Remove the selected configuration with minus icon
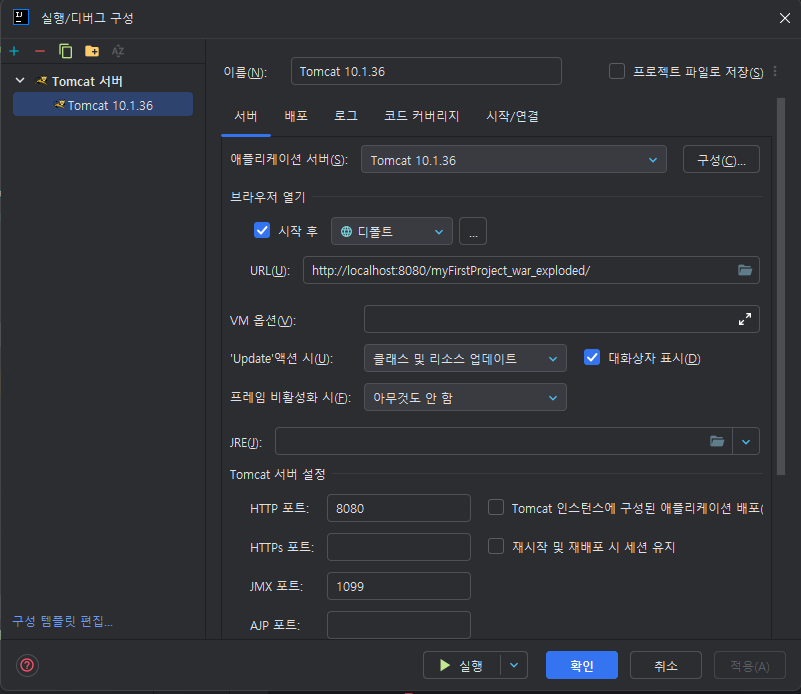This screenshot has width=801, height=694. pyautogui.click(x=40, y=51)
